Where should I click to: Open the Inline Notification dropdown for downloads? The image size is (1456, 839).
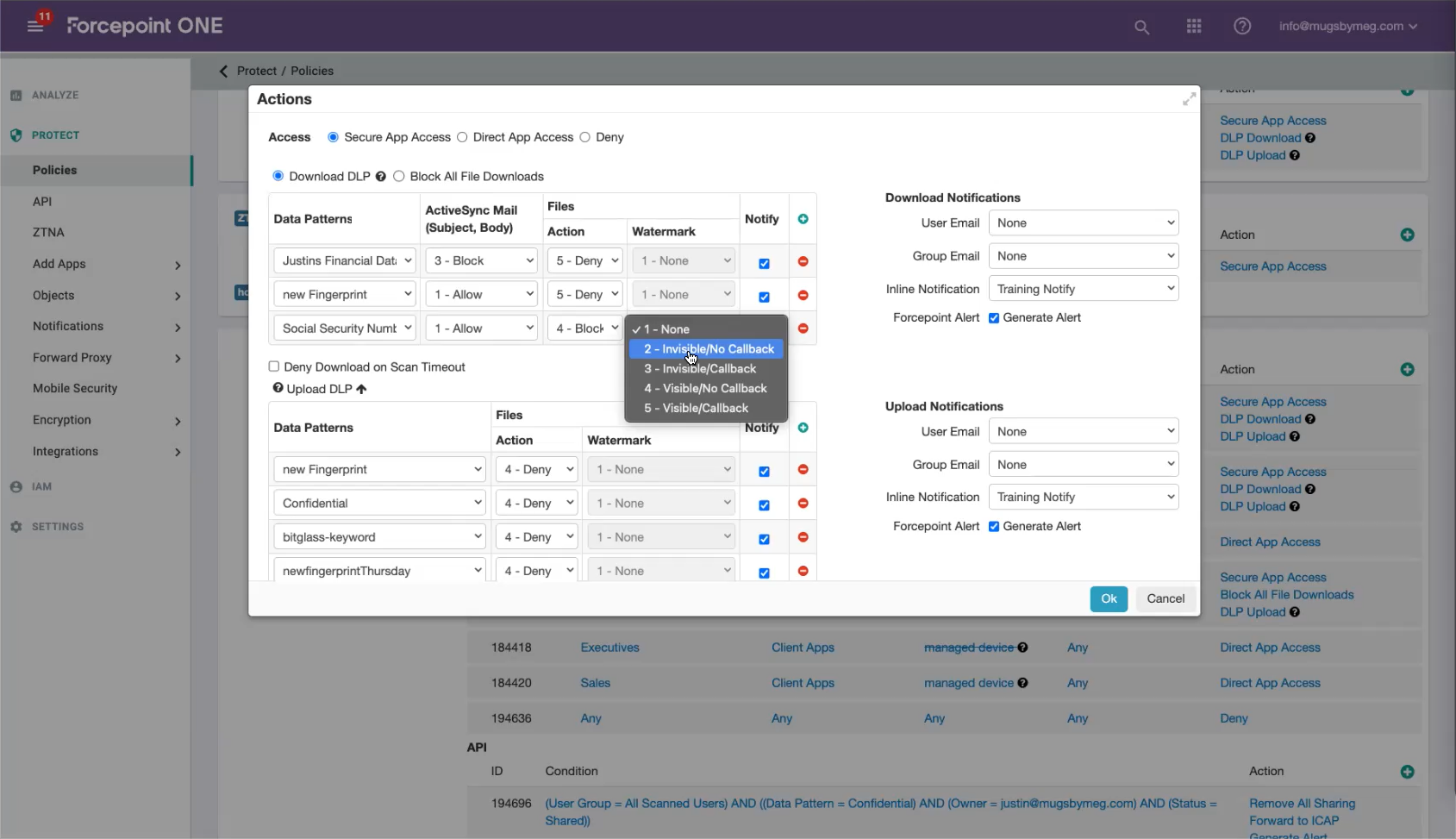tap(1083, 289)
